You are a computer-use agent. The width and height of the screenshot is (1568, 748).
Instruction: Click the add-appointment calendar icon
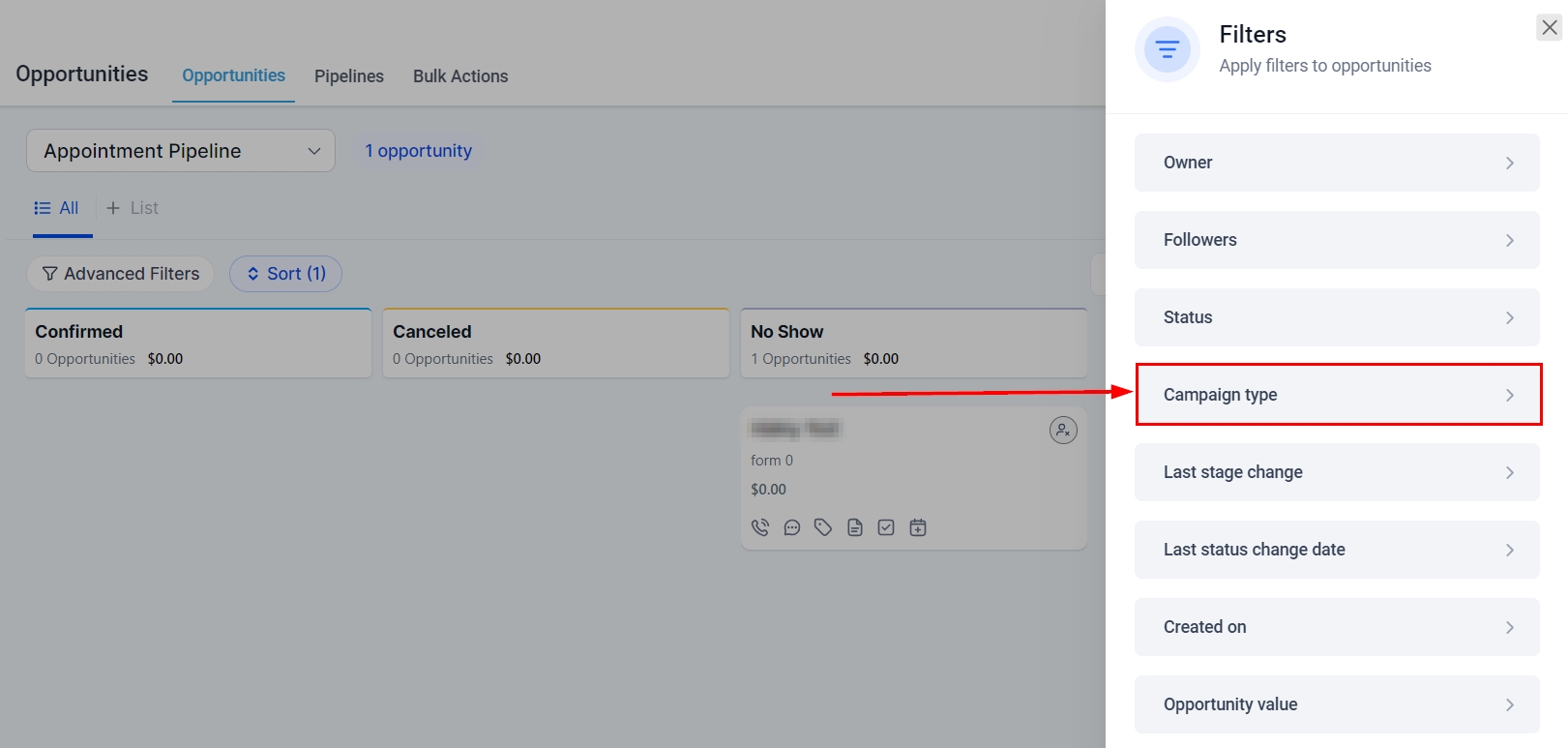[x=918, y=527]
